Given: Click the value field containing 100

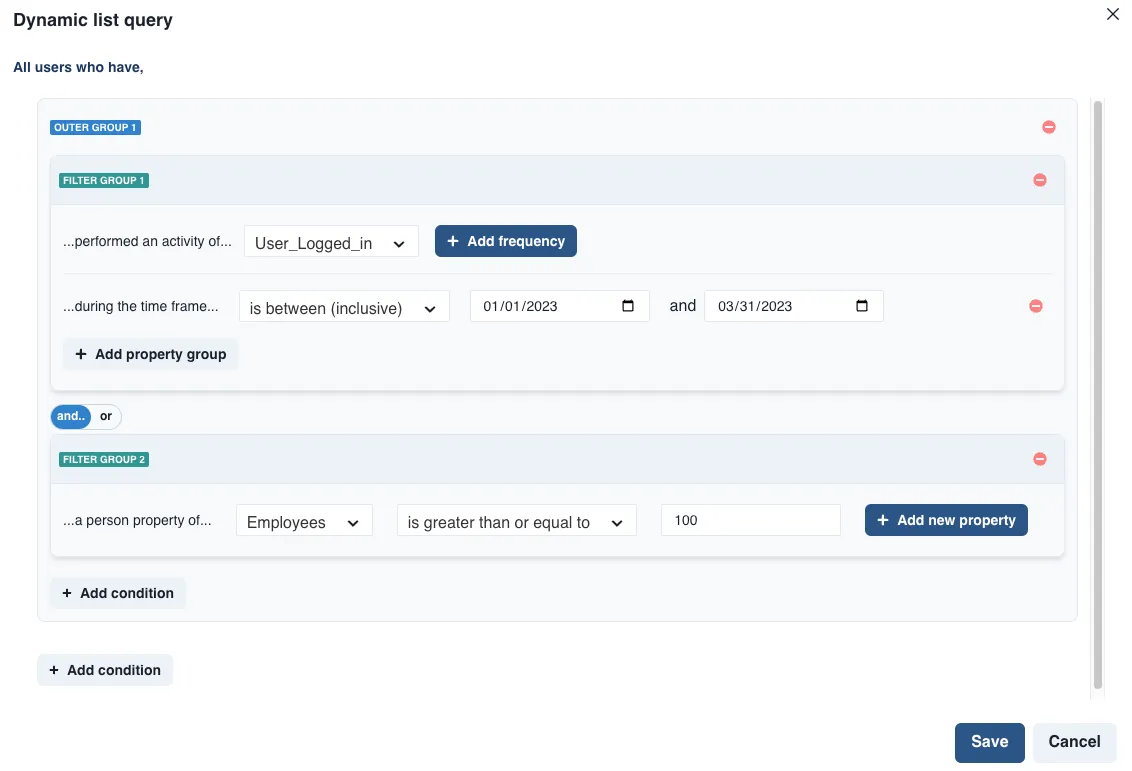Looking at the screenshot, I should 750,520.
